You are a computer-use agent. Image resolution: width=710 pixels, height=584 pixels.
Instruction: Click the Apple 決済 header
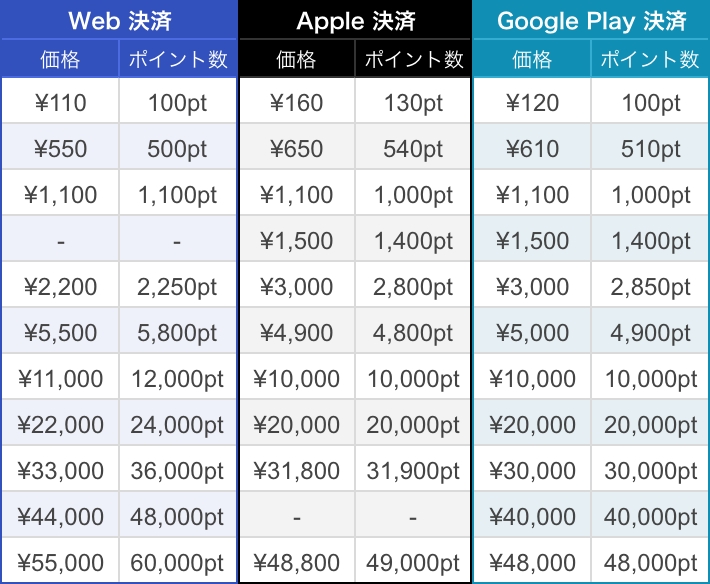click(355, 20)
